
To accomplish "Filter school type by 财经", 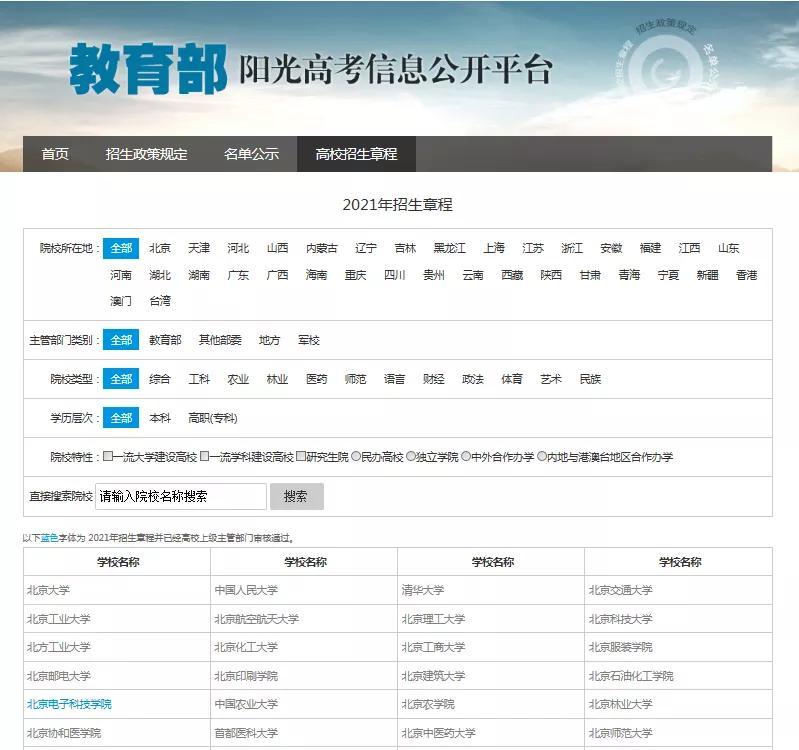I will click(x=434, y=379).
